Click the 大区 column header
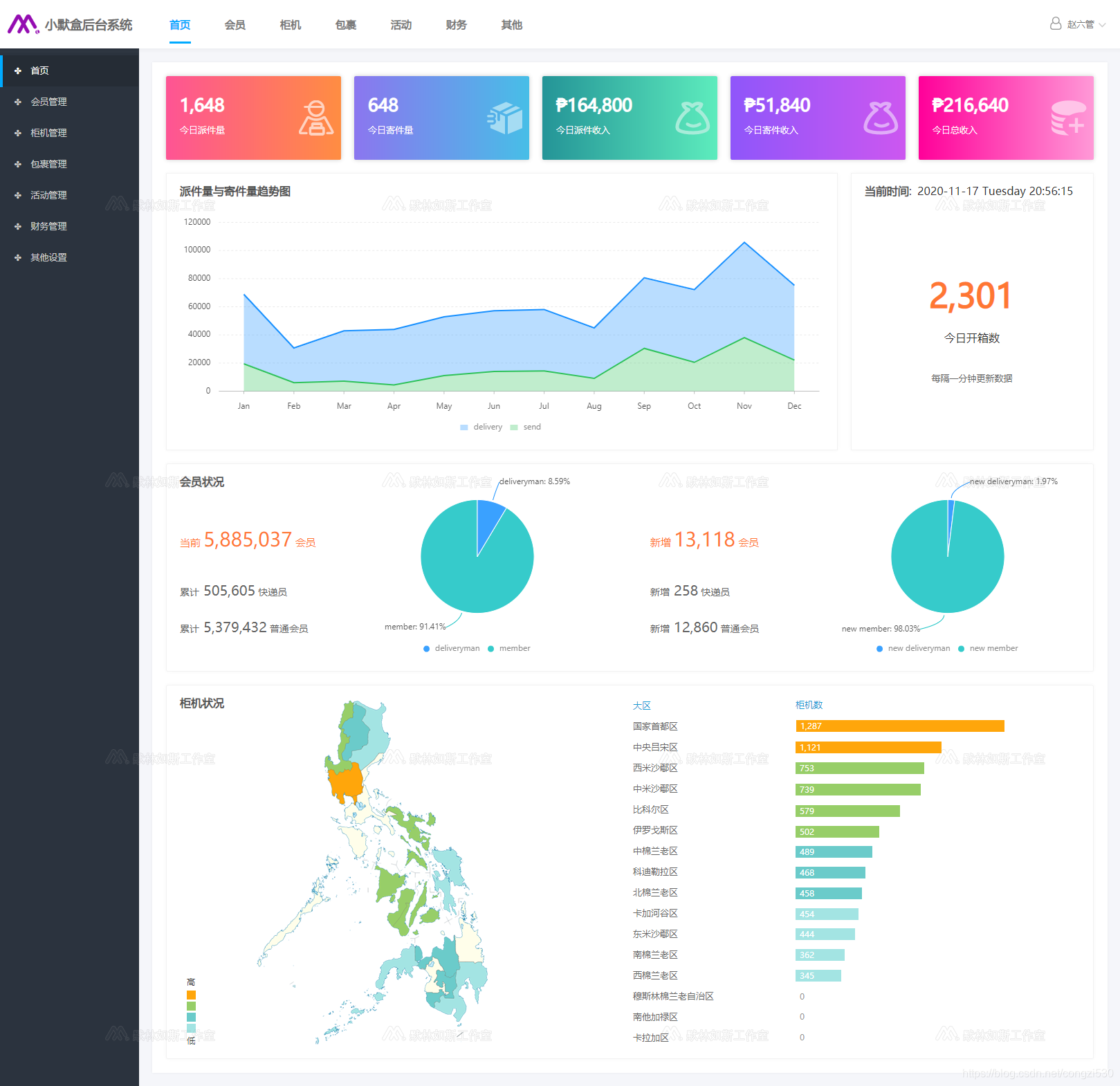Screen dimensions: 1120x1086 coord(642,706)
